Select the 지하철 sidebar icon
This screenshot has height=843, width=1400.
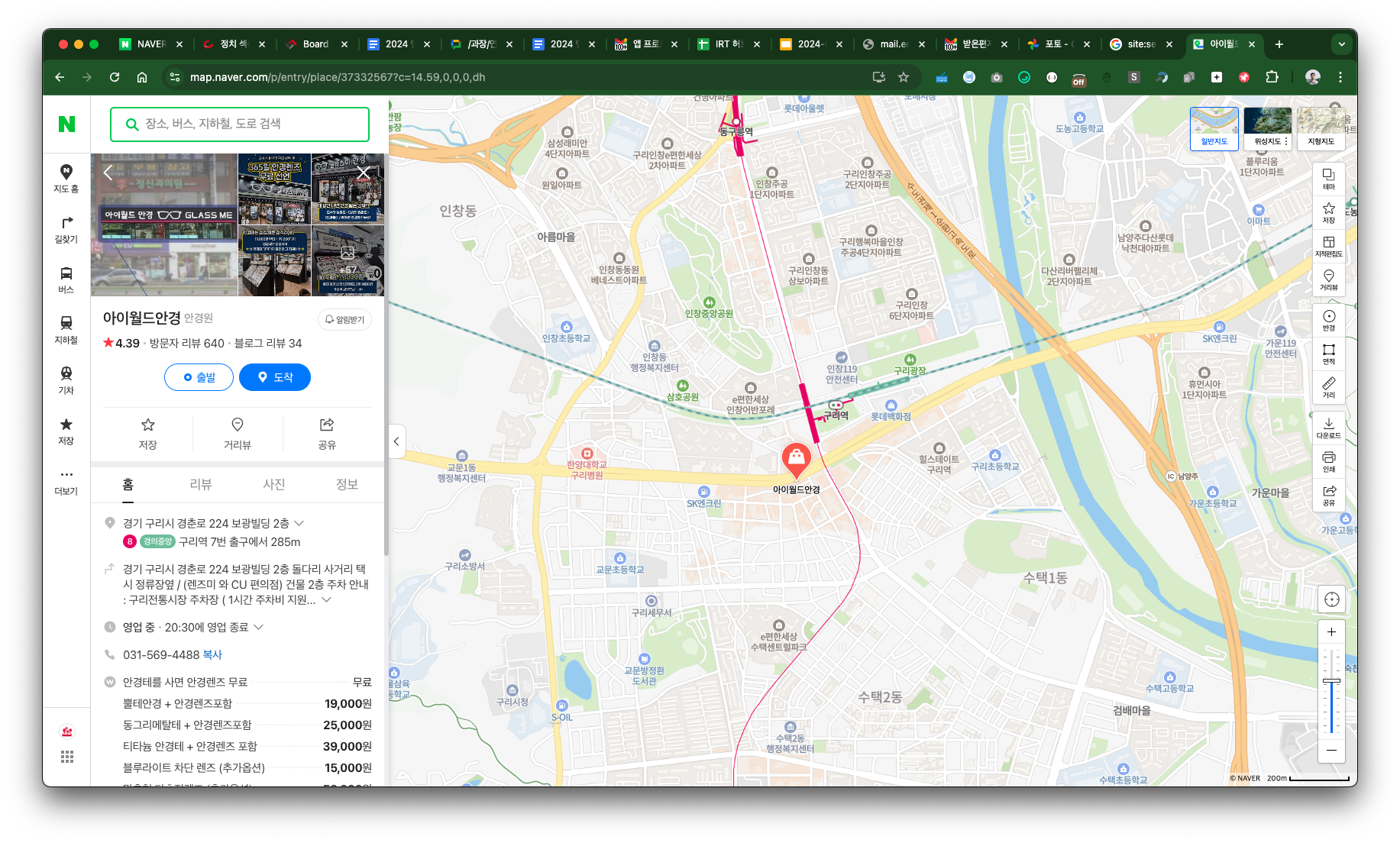[x=66, y=330]
